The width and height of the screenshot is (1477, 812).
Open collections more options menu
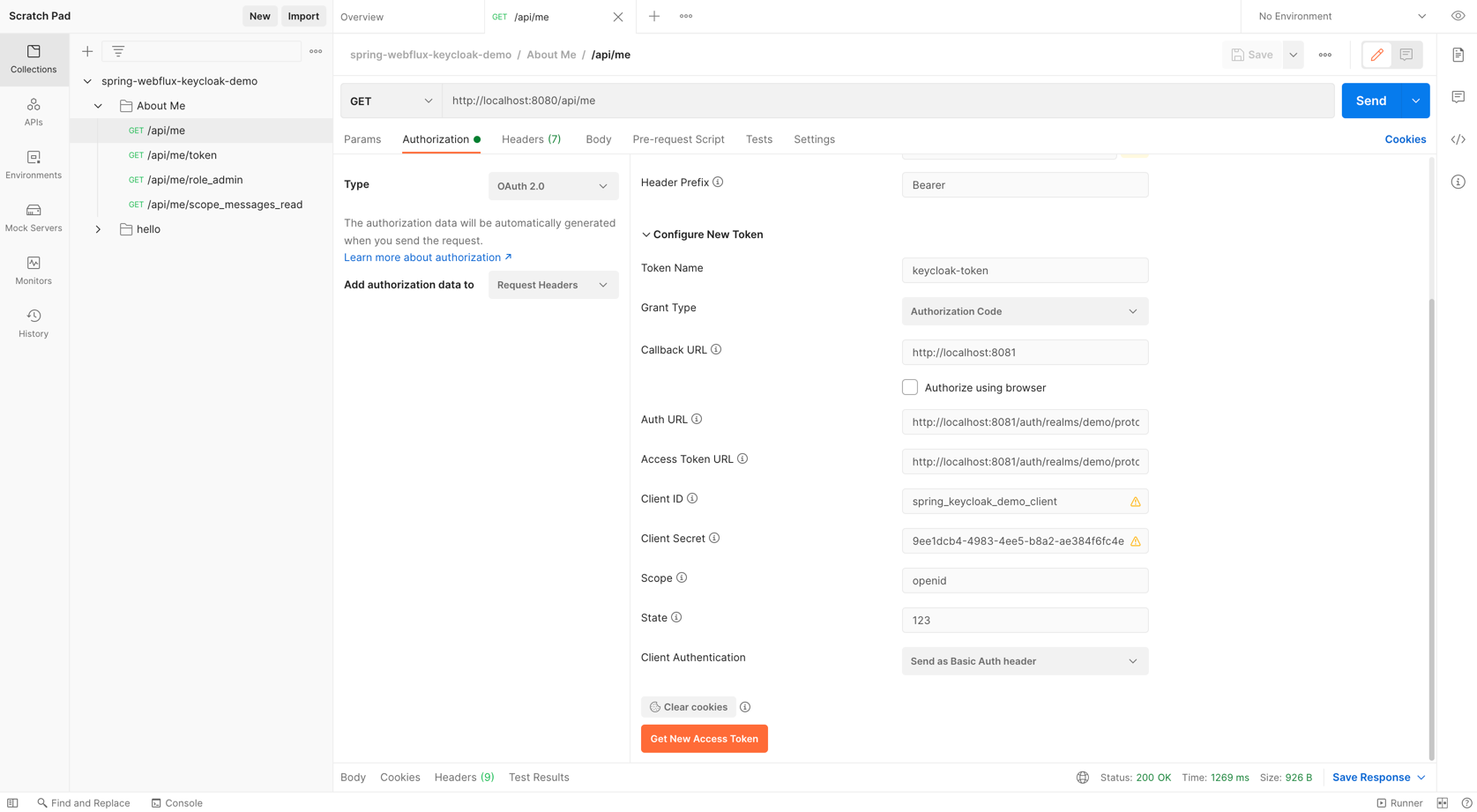pyautogui.click(x=316, y=51)
